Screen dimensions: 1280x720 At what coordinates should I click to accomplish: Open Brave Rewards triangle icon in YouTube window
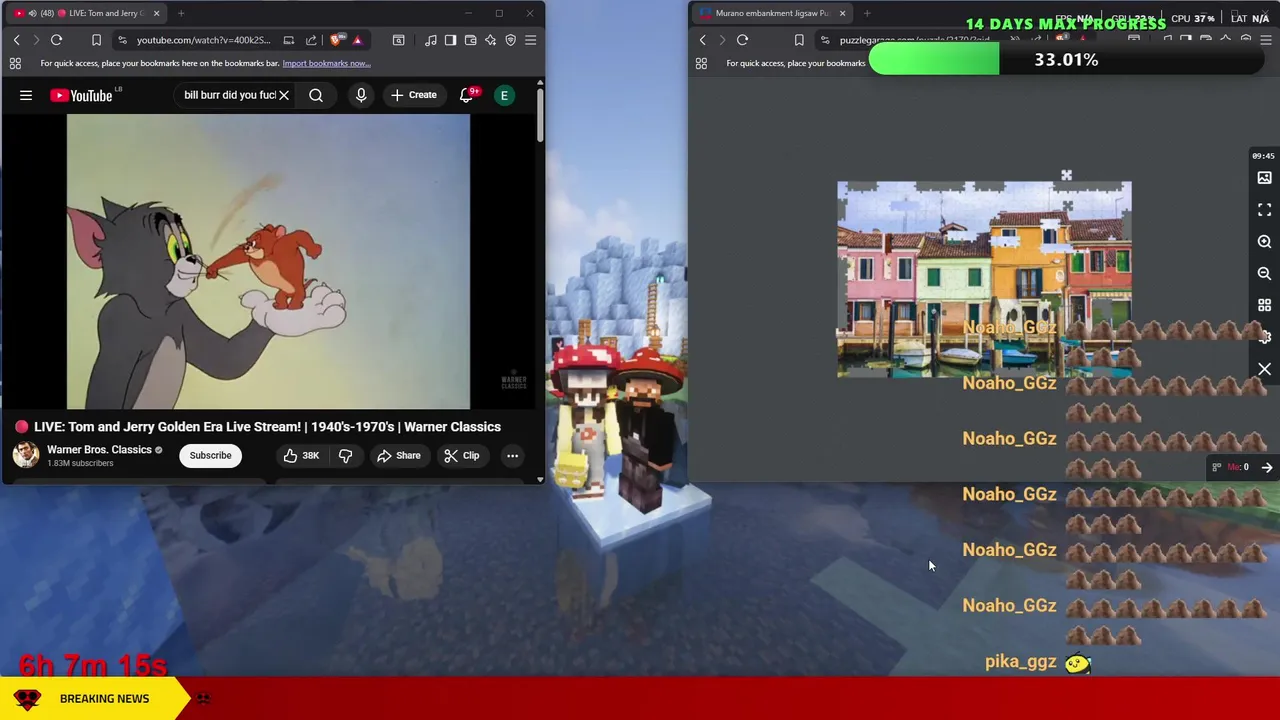click(x=357, y=40)
